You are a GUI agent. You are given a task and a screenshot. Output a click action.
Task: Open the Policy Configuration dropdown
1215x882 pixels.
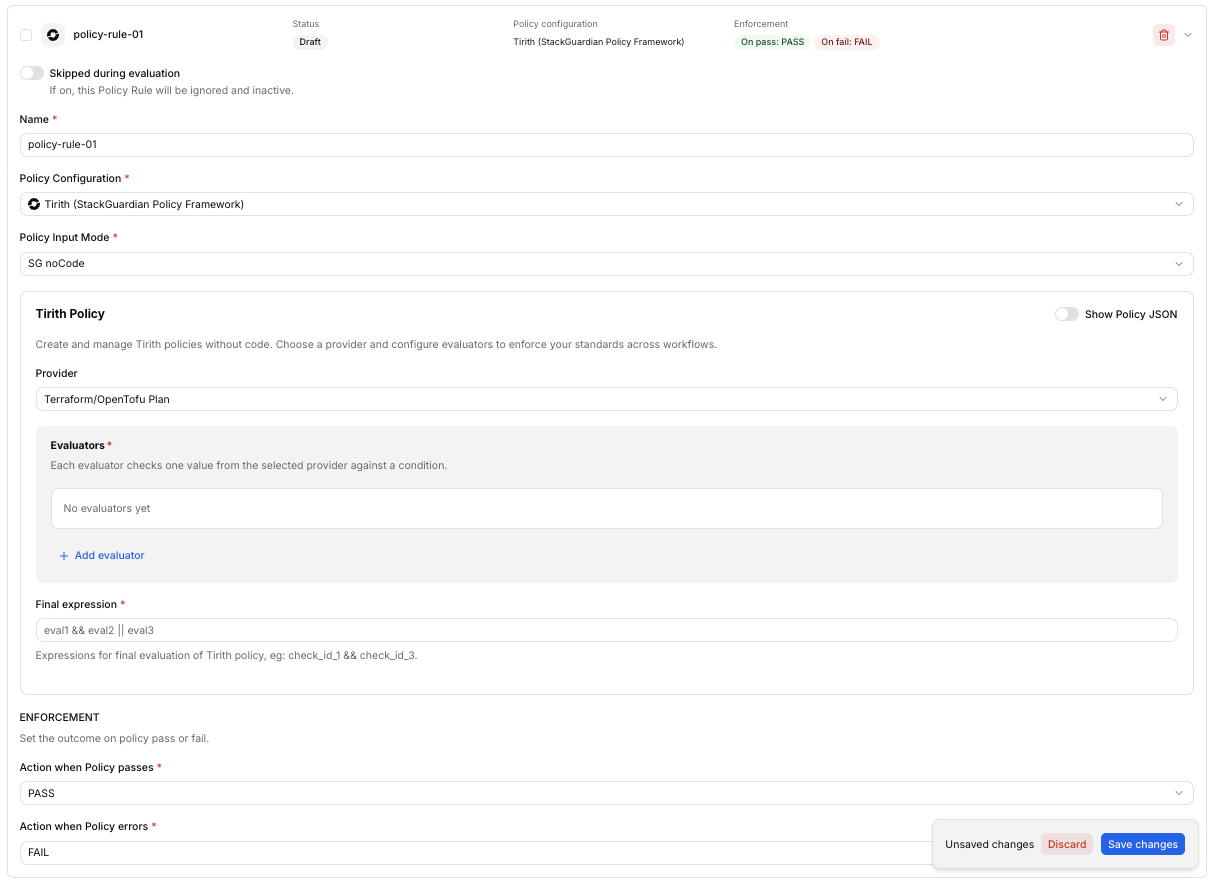pyautogui.click(x=607, y=204)
